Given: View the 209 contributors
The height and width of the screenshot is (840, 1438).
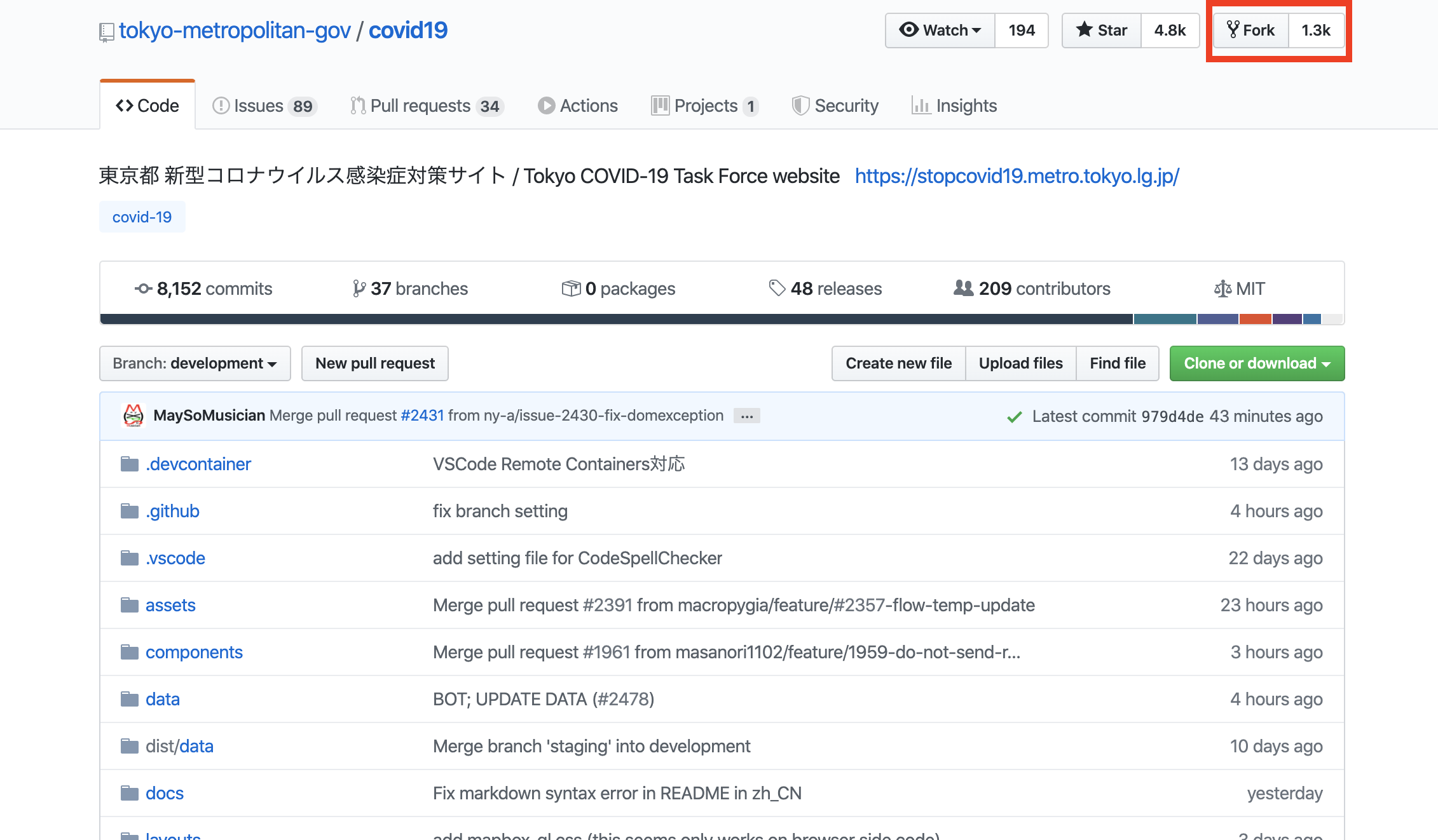Looking at the screenshot, I should point(1032,288).
